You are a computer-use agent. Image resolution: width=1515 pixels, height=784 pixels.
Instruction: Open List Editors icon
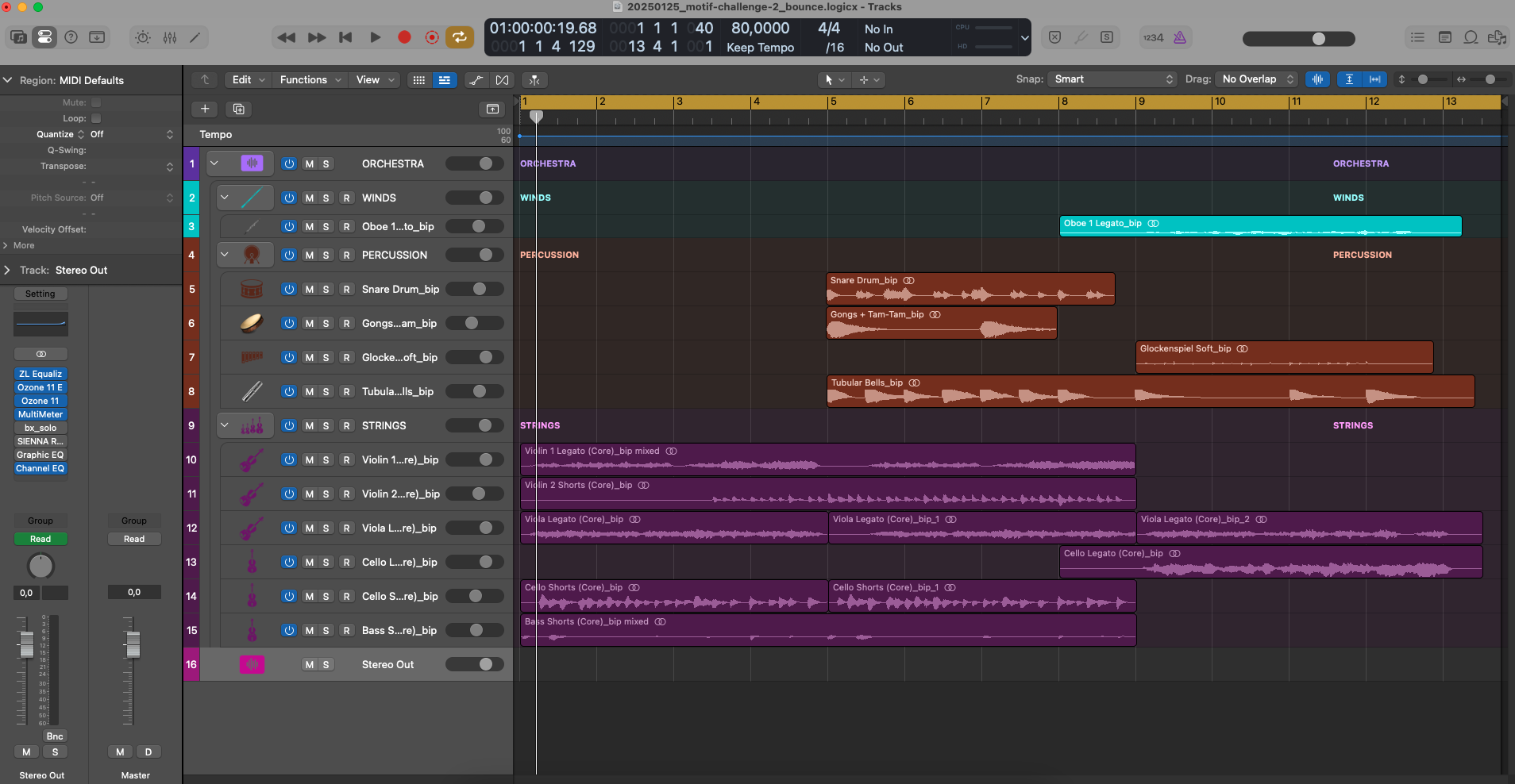tap(1417, 37)
